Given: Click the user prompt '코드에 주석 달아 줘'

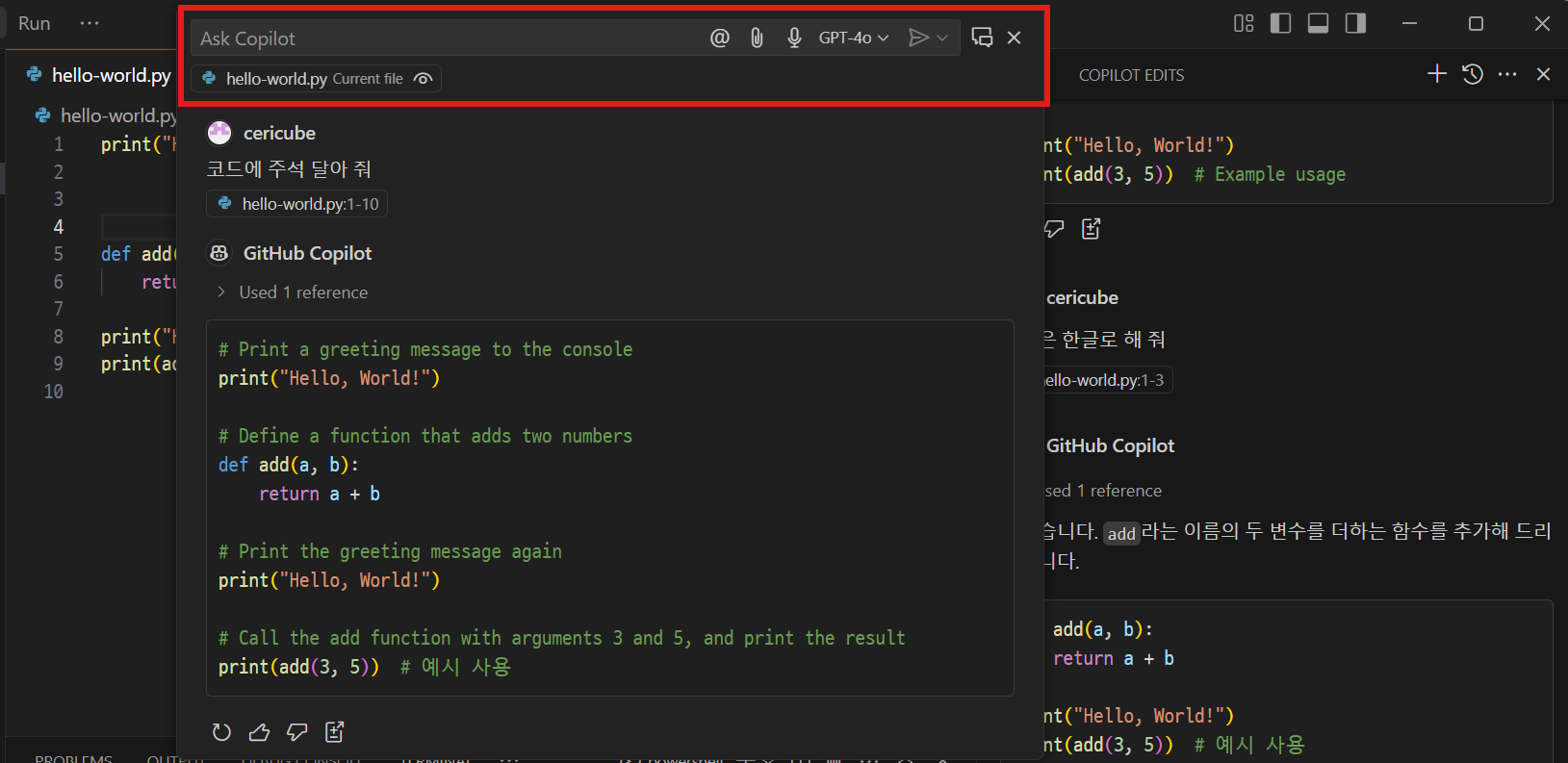Looking at the screenshot, I should [x=289, y=169].
